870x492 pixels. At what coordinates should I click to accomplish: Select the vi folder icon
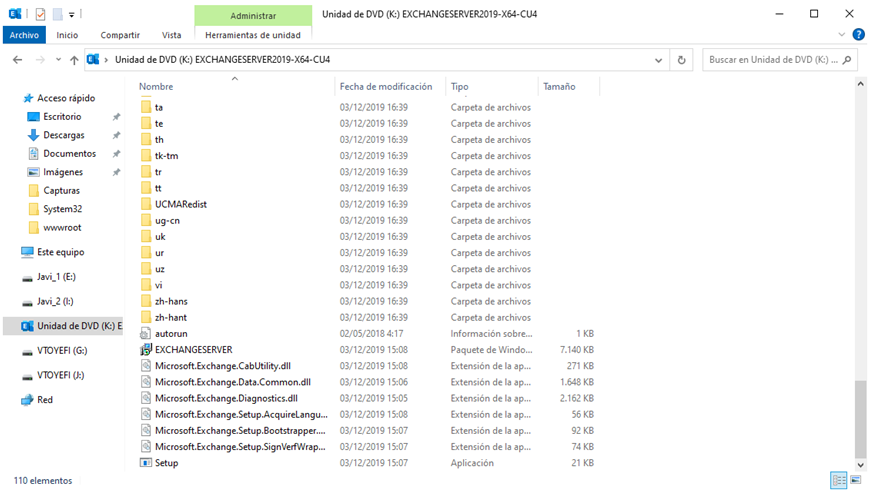(x=145, y=285)
